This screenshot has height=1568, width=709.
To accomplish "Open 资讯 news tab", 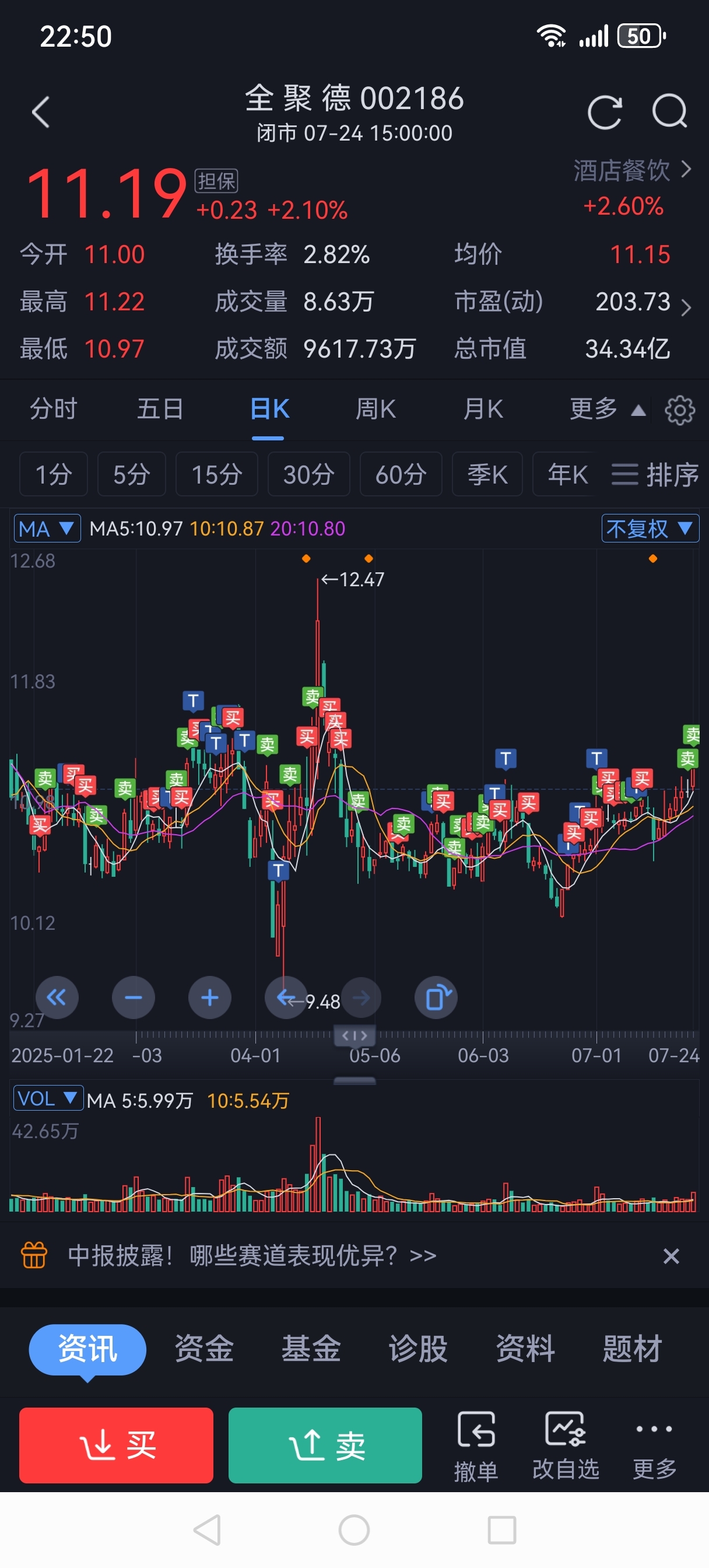I will click(x=87, y=1349).
